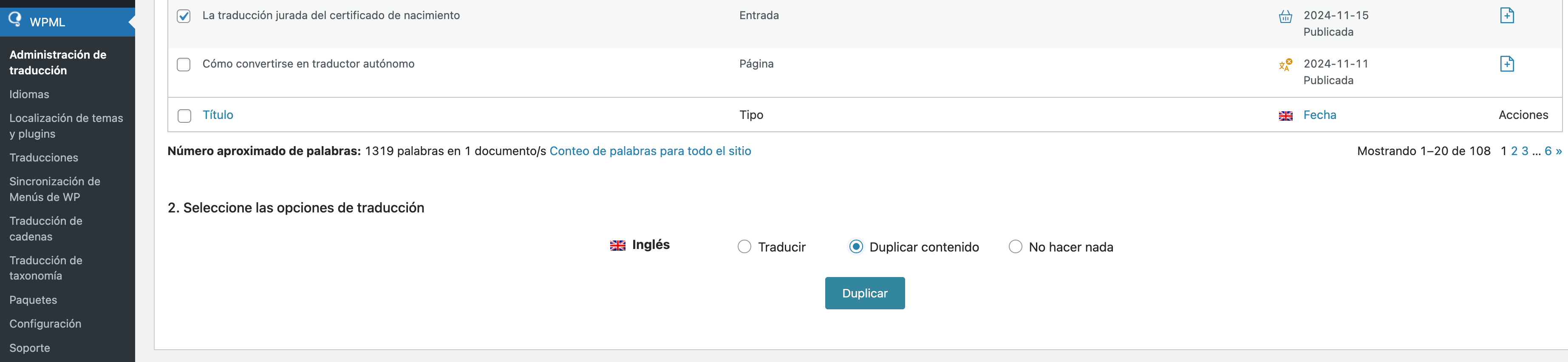1568x362 pixels.
Task: Click translation status icon for traductor autónomo row
Action: tap(1285, 65)
